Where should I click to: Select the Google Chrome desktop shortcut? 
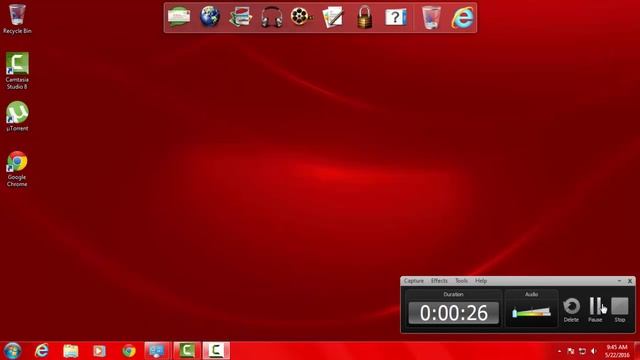point(17,169)
